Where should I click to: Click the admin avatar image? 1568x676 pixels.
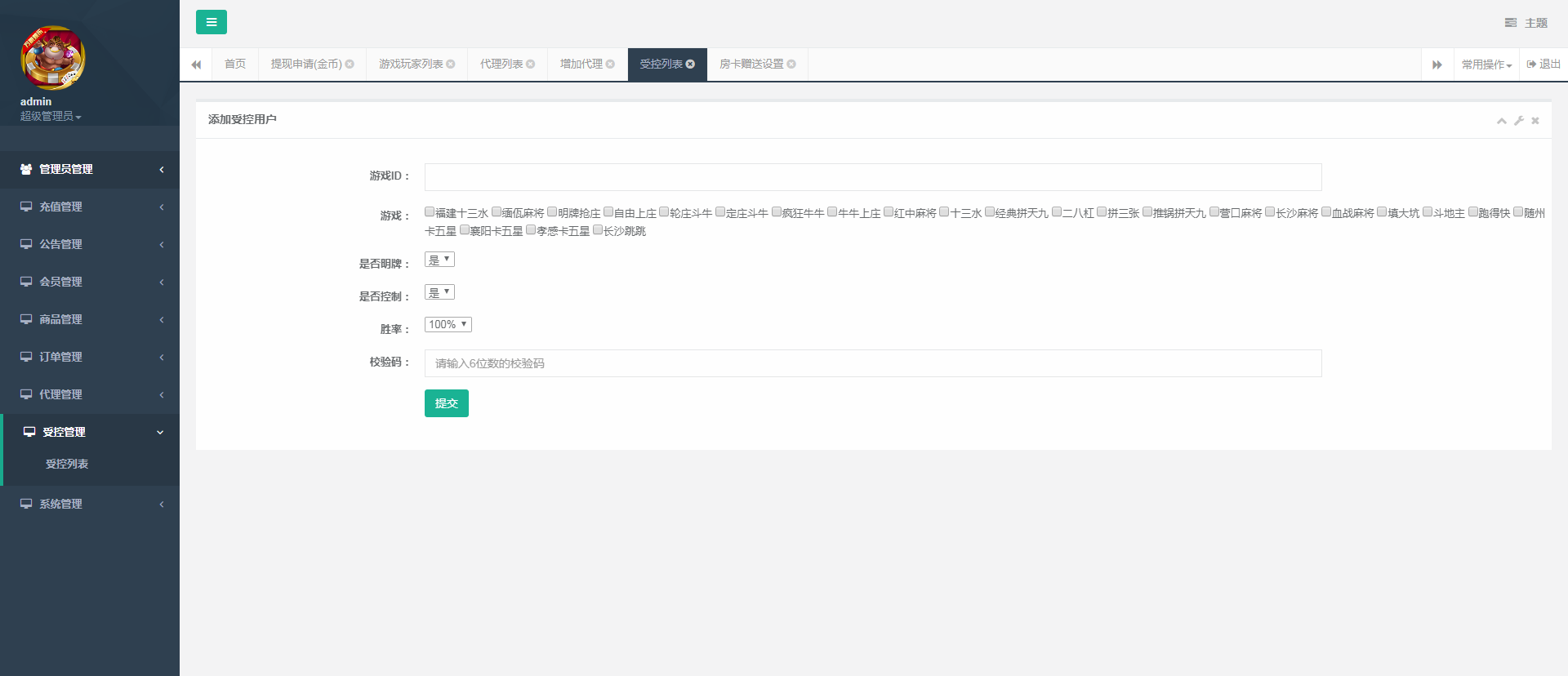53,58
